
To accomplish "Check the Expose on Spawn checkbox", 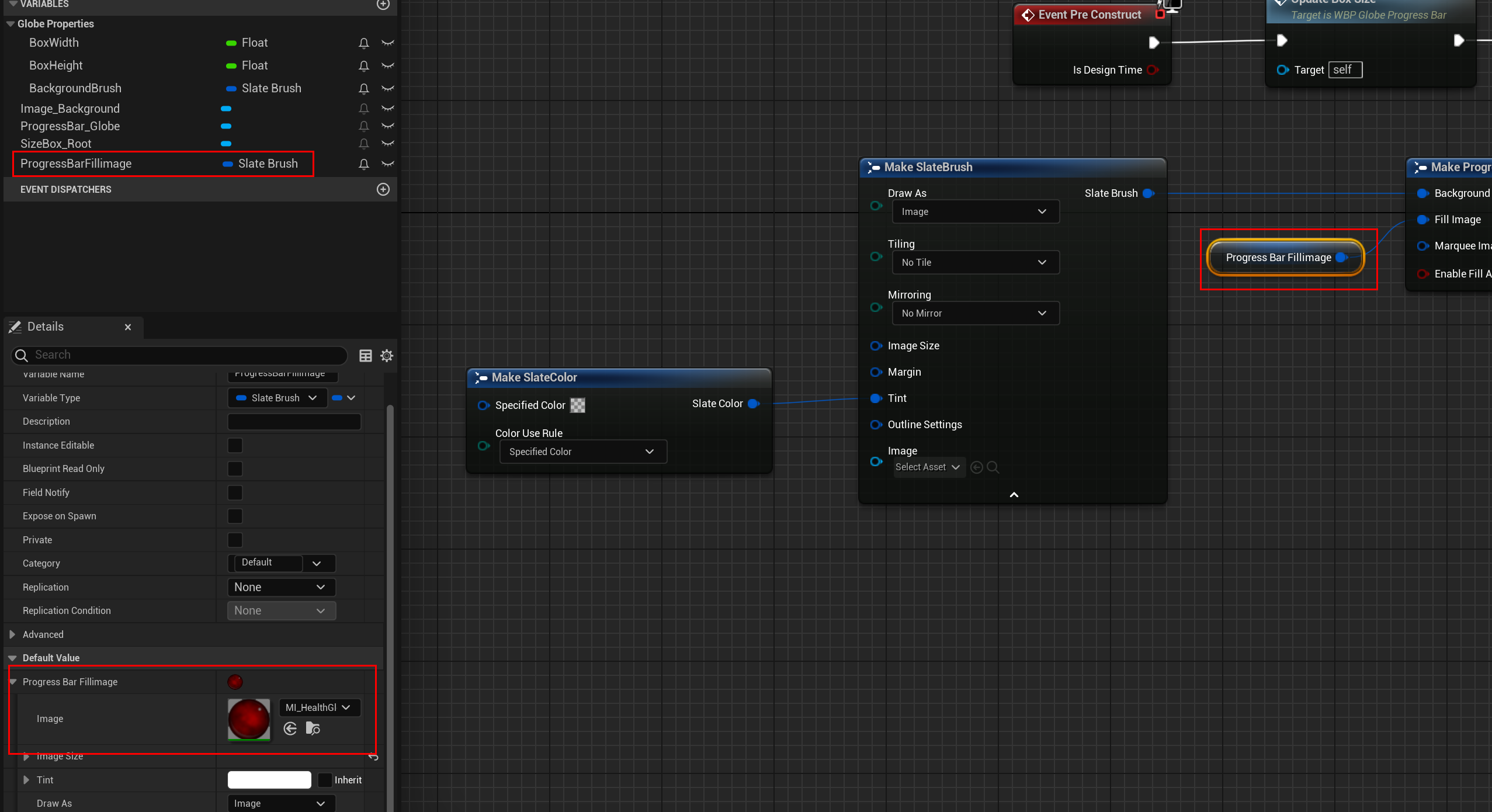I will tap(235, 516).
